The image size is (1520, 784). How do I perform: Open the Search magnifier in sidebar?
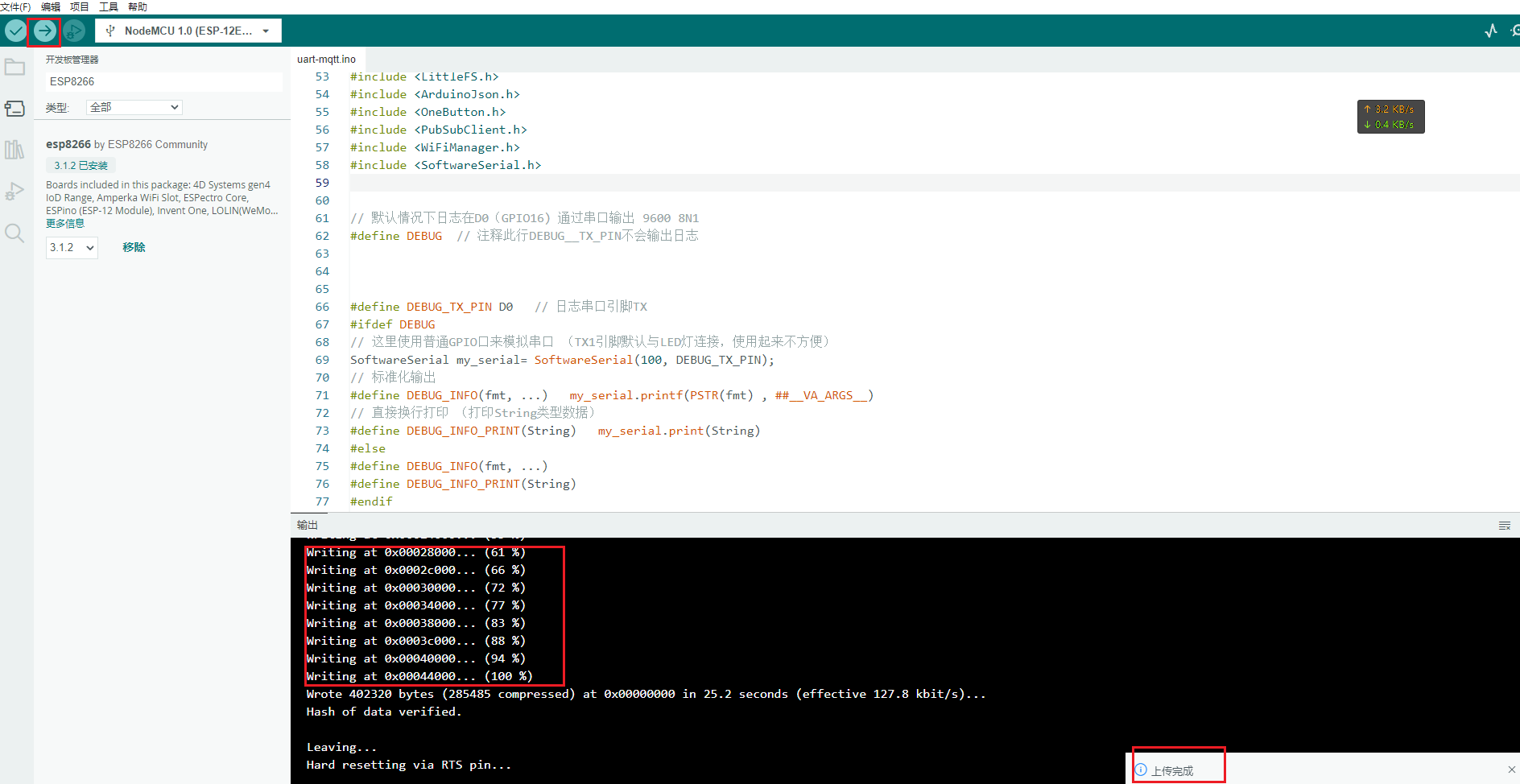click(14, 233)
